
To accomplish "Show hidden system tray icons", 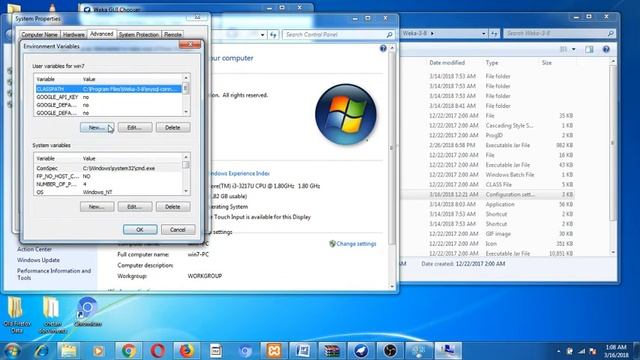I will [558, 351].
